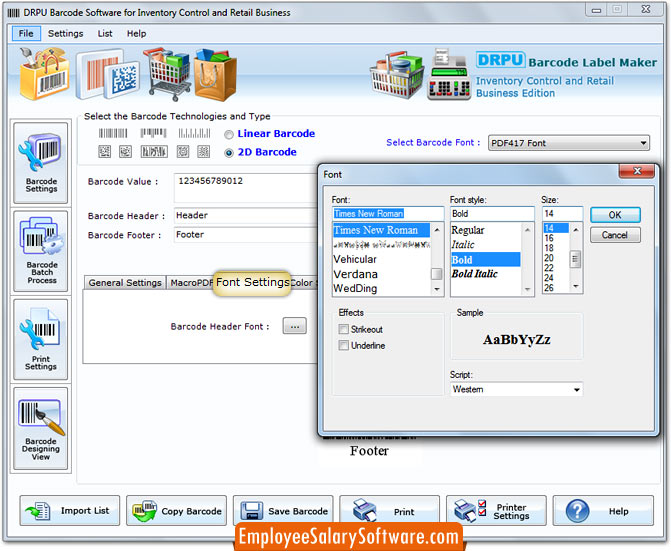The width and height of the screenshot is (671, 551).
Task: Open Print Settings sidebar icon
Action: (x=40, y=339)
